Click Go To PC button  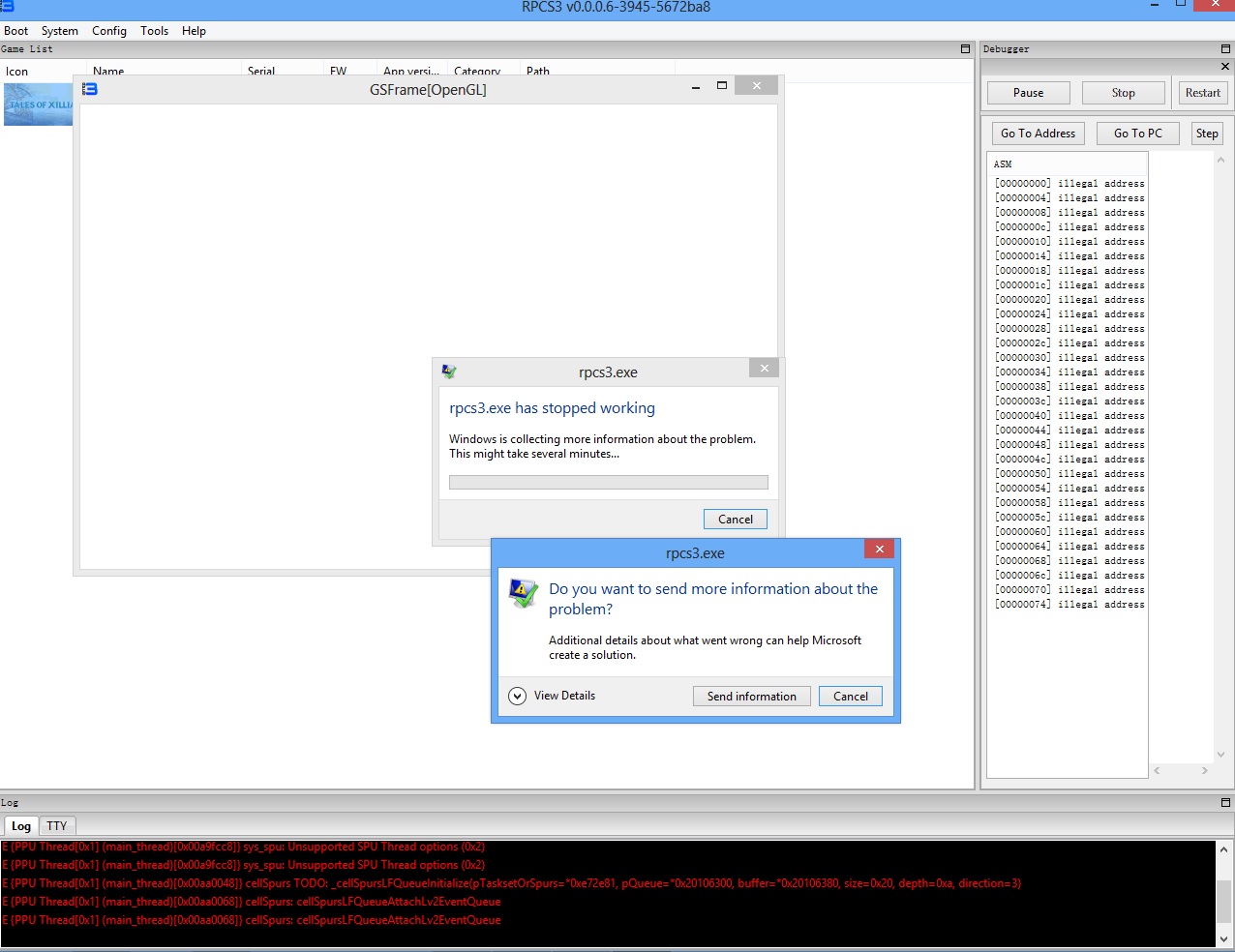tap(1138, 134)
